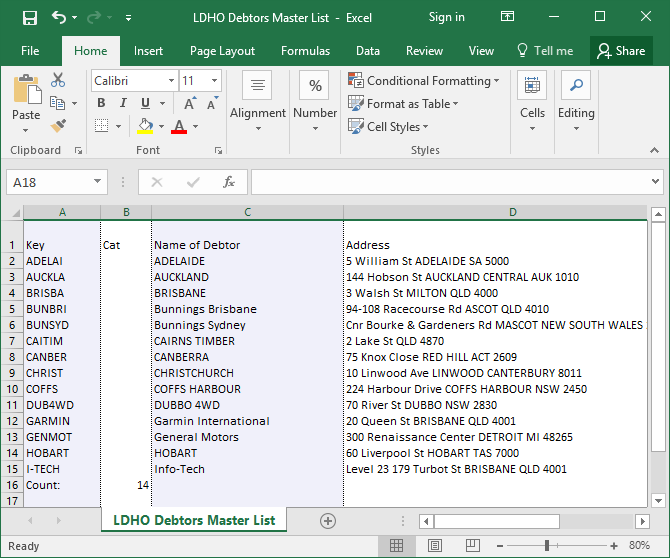Click the Count value 14 cell
Image resolution: width=670 pixels, height=558 pixels.
[x=126, y=485]
